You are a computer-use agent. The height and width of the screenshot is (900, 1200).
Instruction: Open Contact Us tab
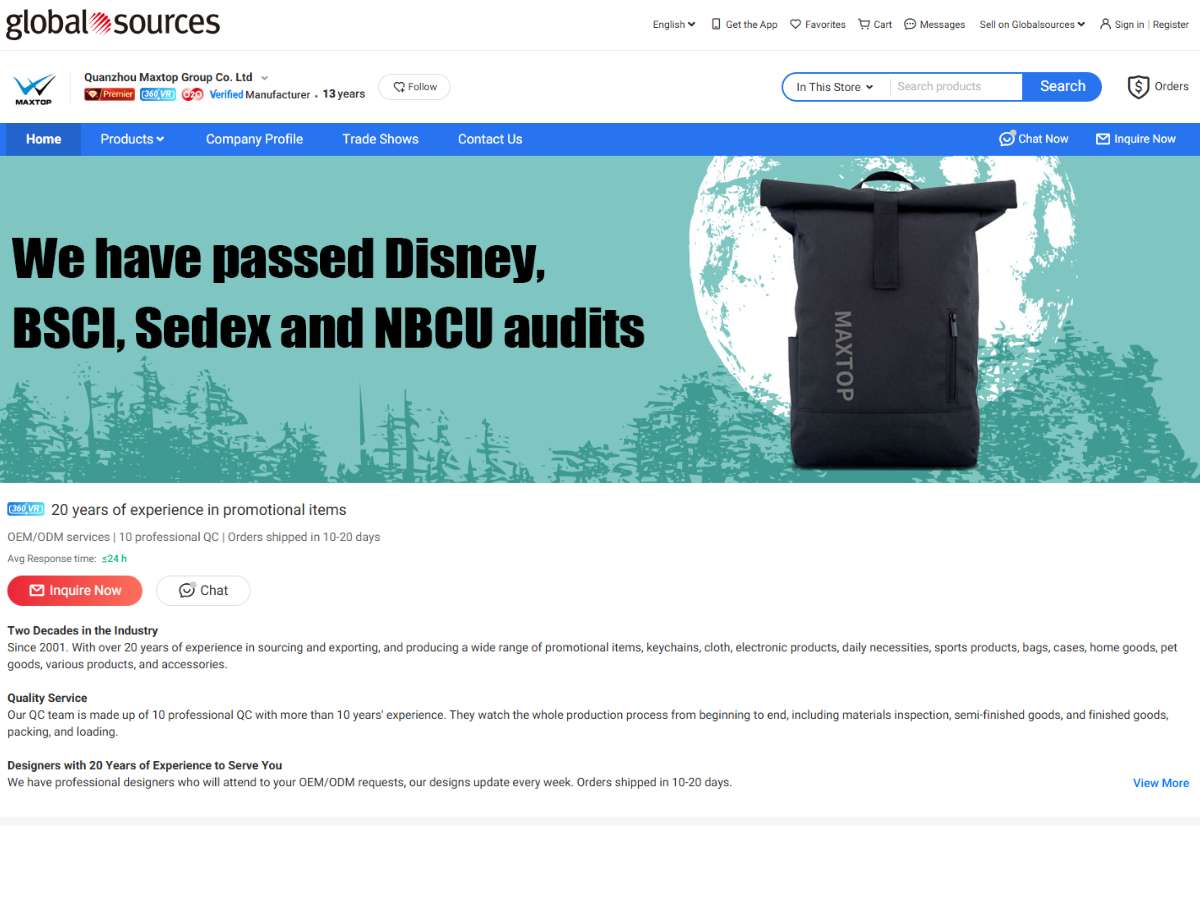click(x=490, y=139)
